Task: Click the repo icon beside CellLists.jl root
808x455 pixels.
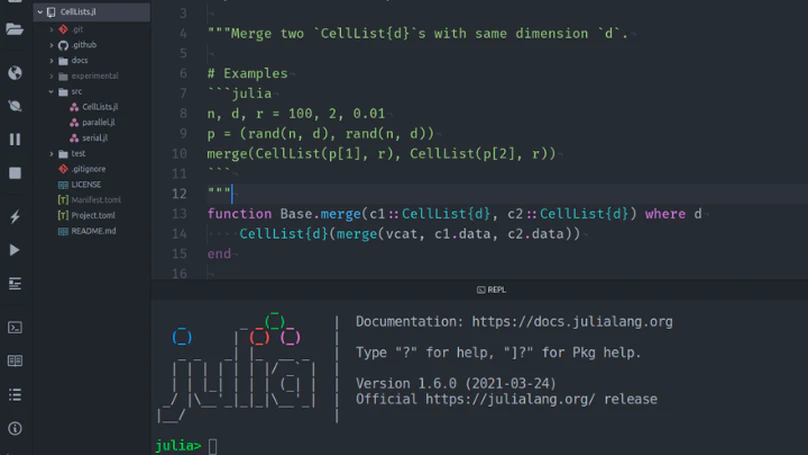Action: point(51,12)
